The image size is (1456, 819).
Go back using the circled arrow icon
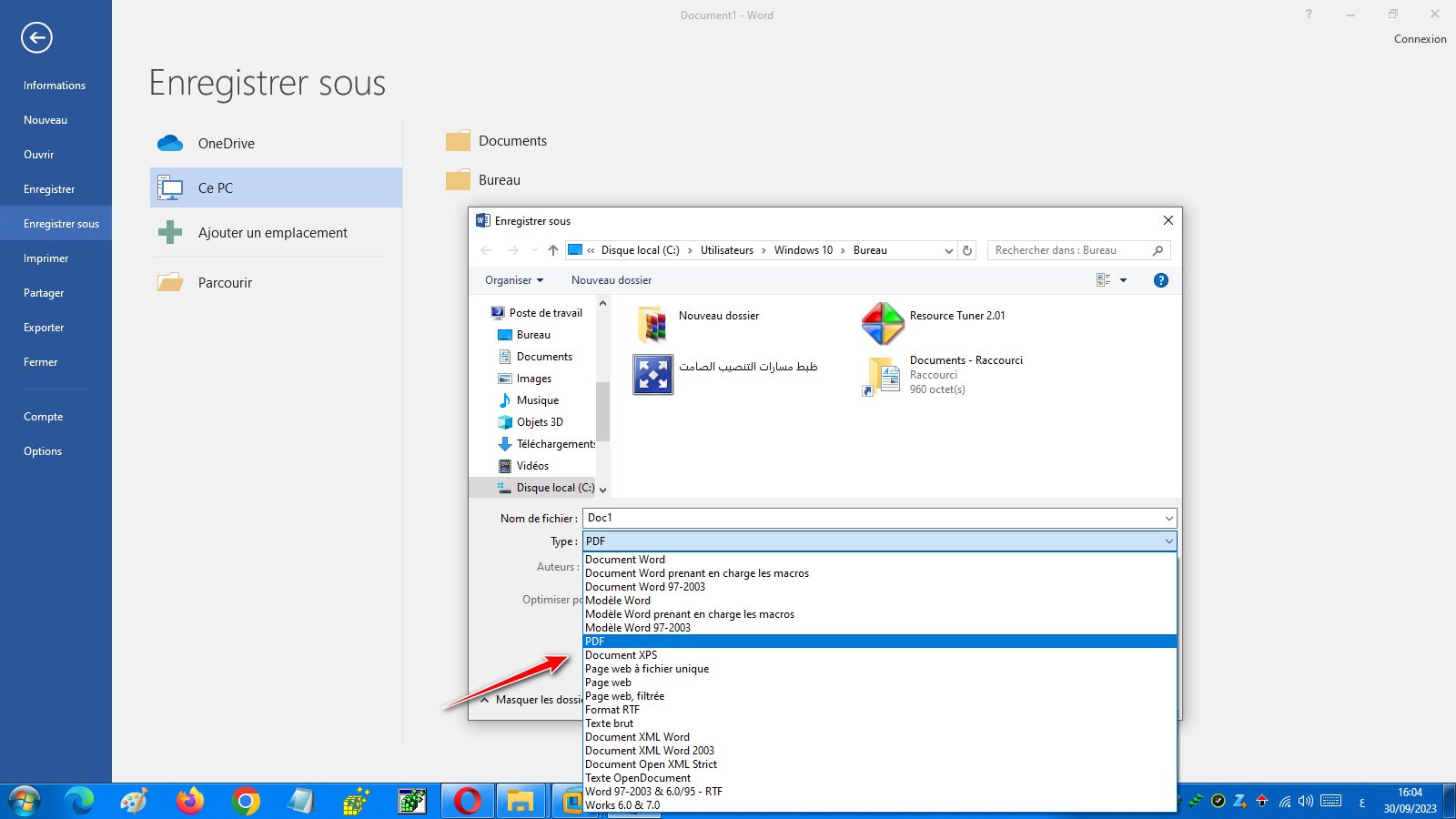tap(36, 37)
